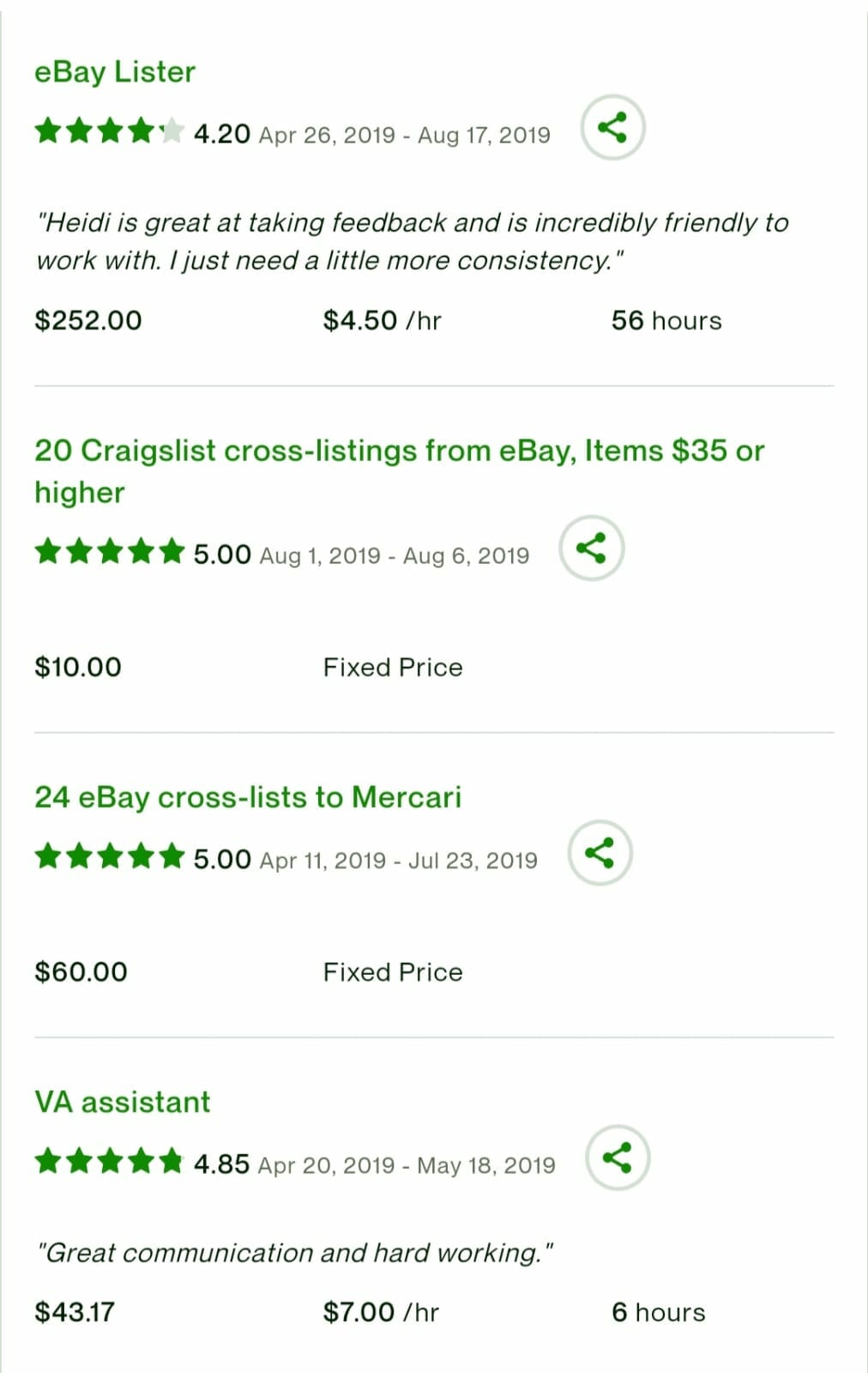Share the VA assistant job review
The image size is (868, 1373).
coord(618,1158)
